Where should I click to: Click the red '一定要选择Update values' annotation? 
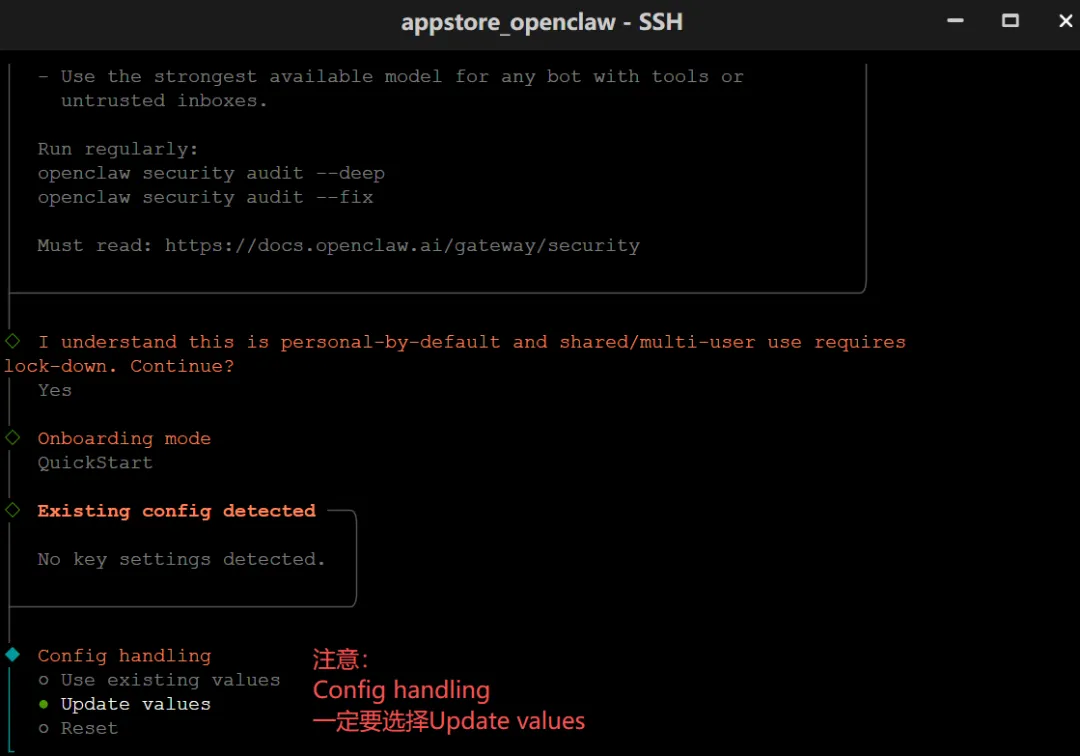(x=449, y=721)
